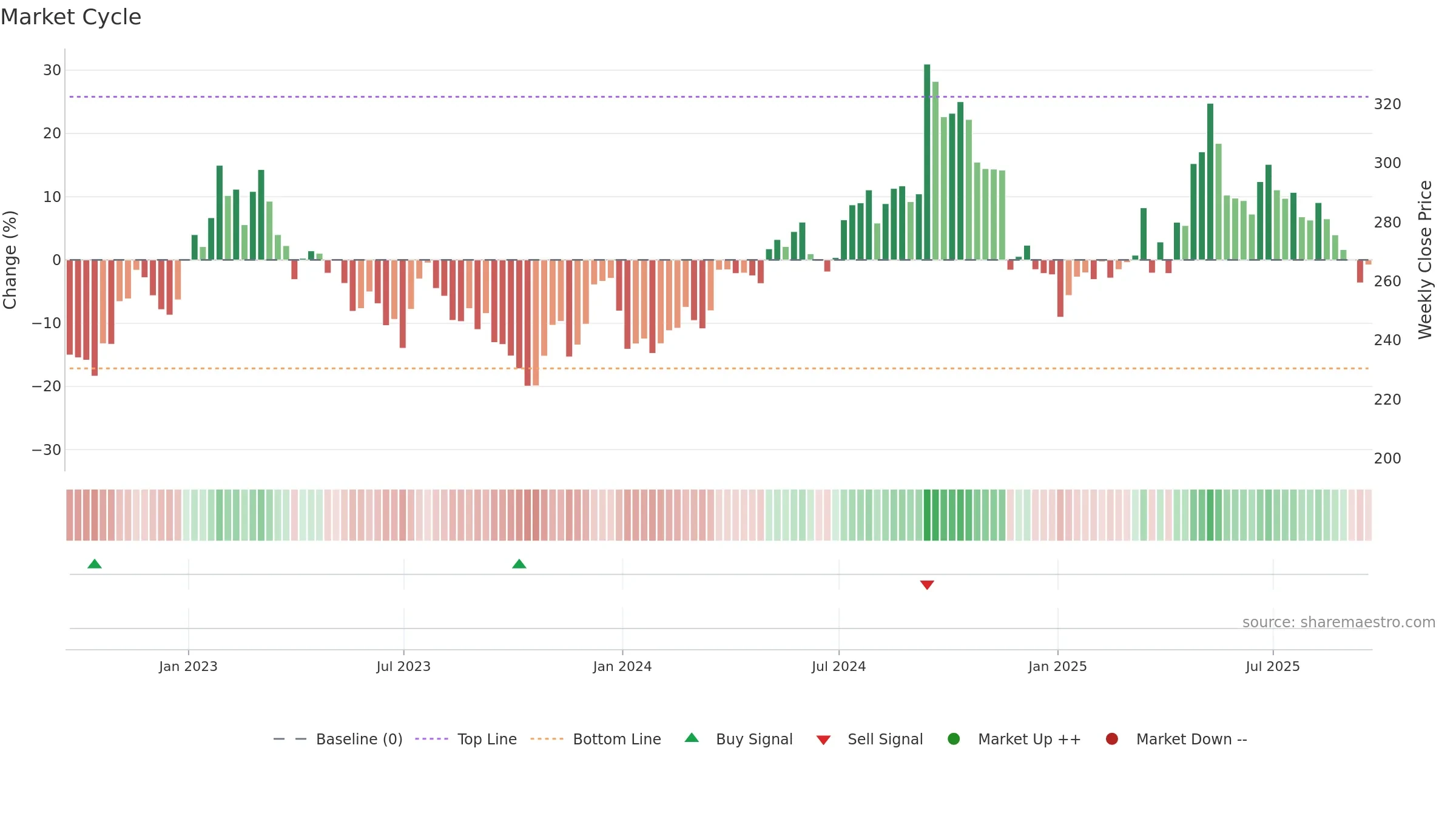
Task: Click the purple dotted Top Line legend sample
Action: click(431, 739)
